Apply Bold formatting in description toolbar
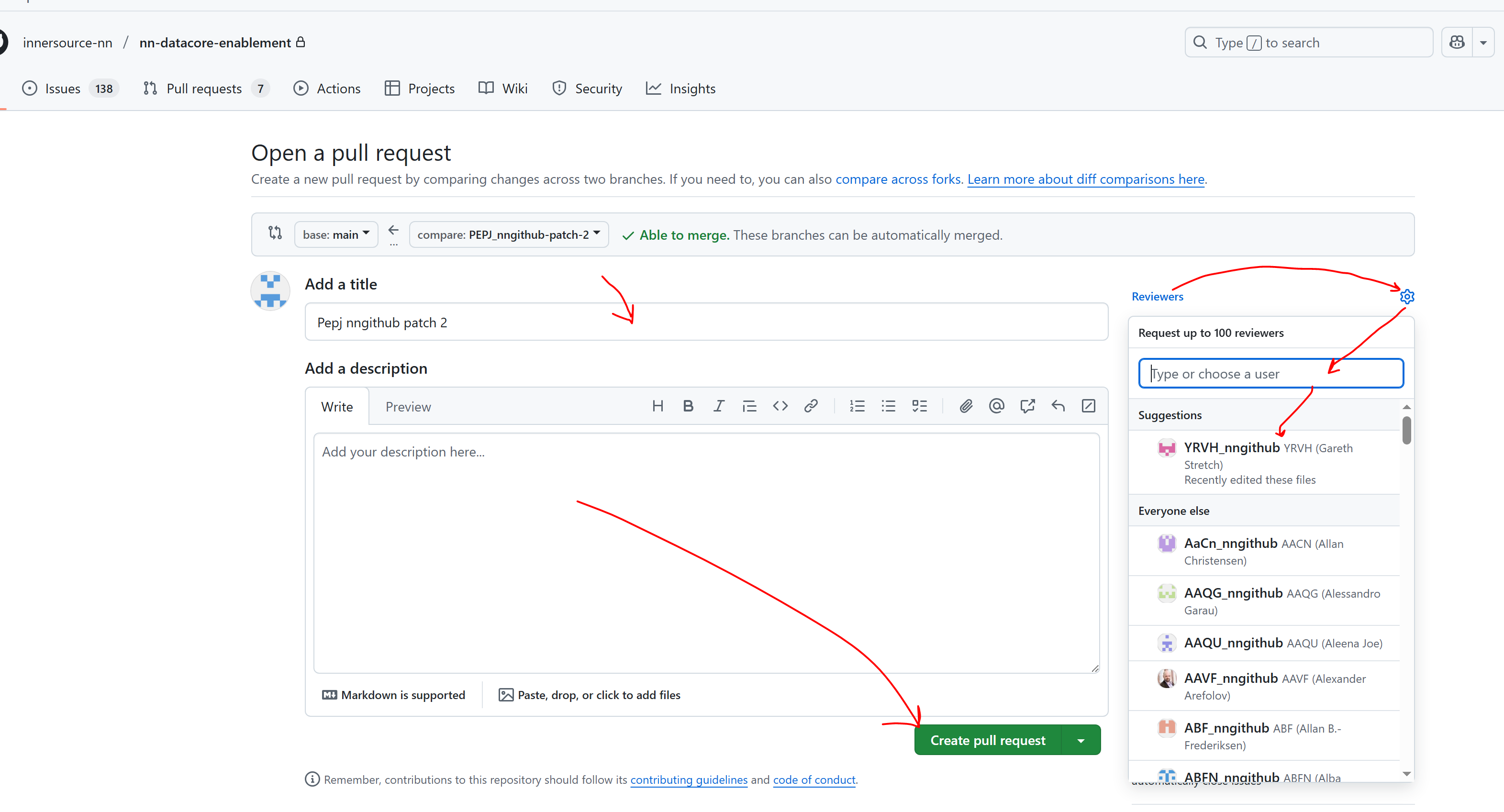Screen dimensions: 1504x812 point(689,406)
